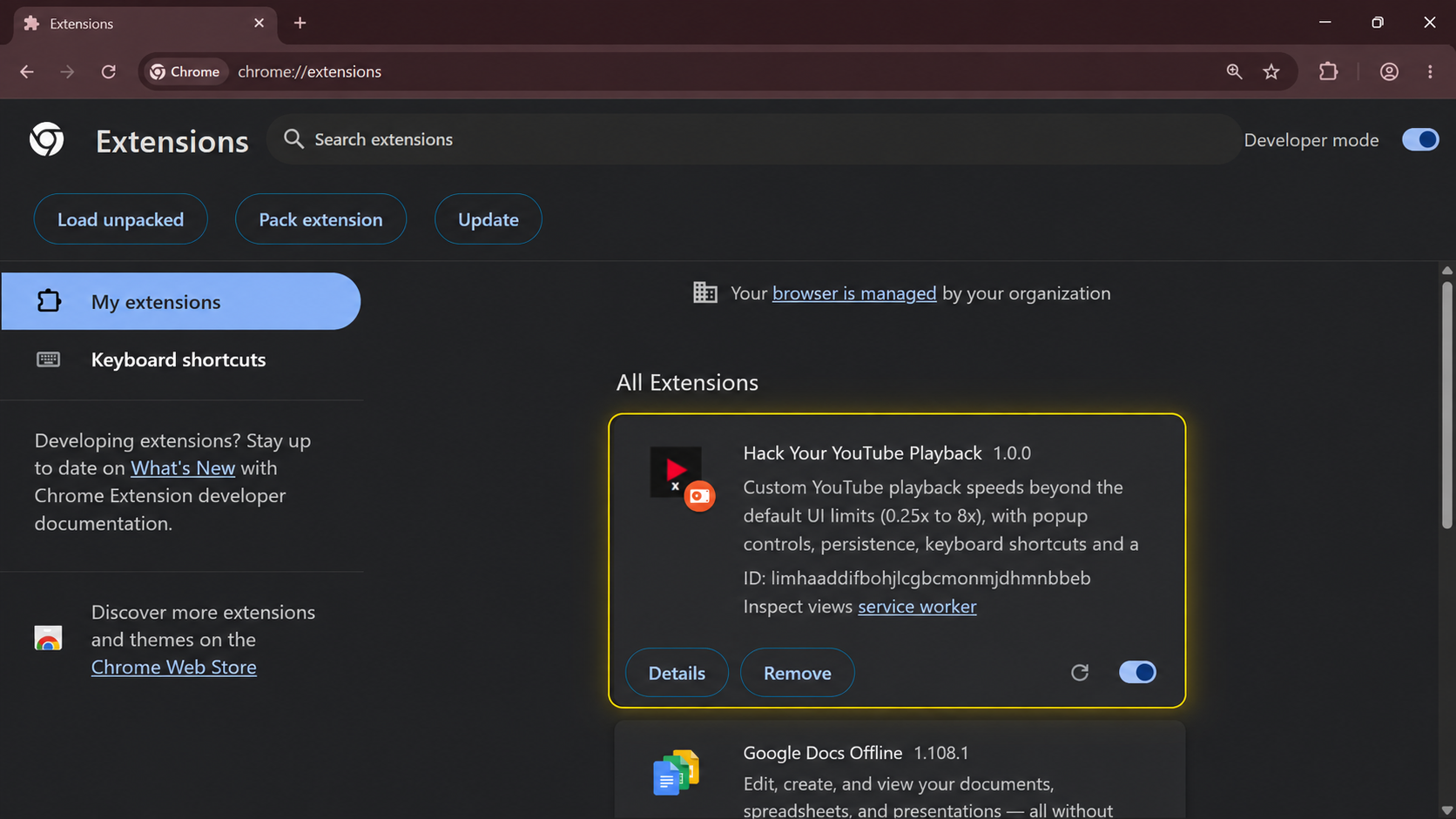This screenshot has height=819, width=1456.
Task: Reload the Hack Your YouTube Playback extension
Action: coord(1080,672)
